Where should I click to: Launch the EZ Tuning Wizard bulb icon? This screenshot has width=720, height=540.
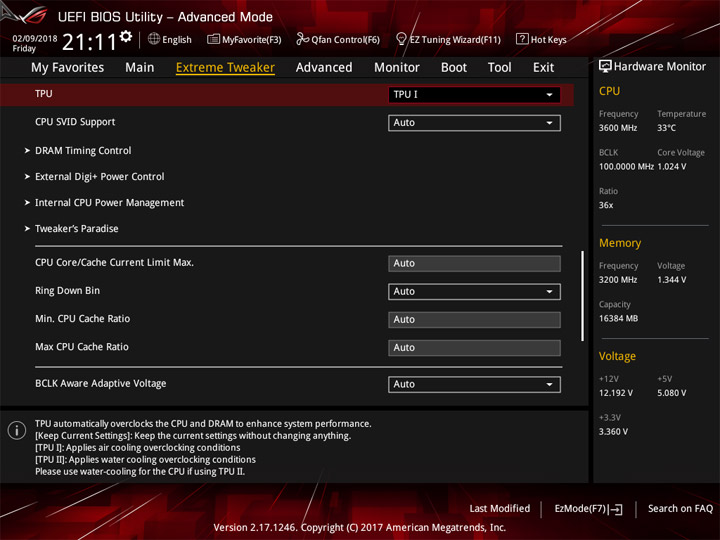401,39
